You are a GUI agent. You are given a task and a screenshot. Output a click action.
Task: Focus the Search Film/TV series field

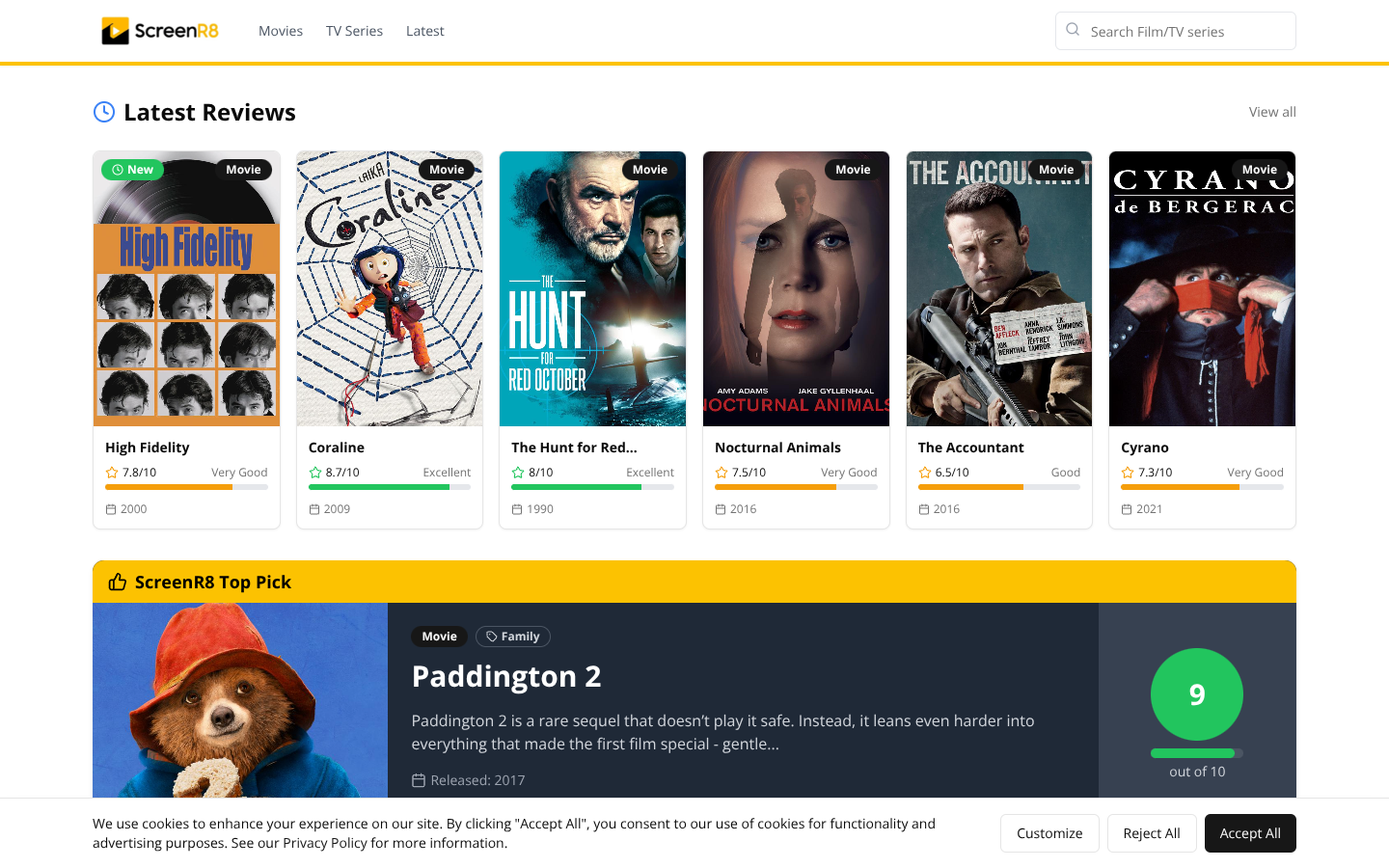point(1186,32)
